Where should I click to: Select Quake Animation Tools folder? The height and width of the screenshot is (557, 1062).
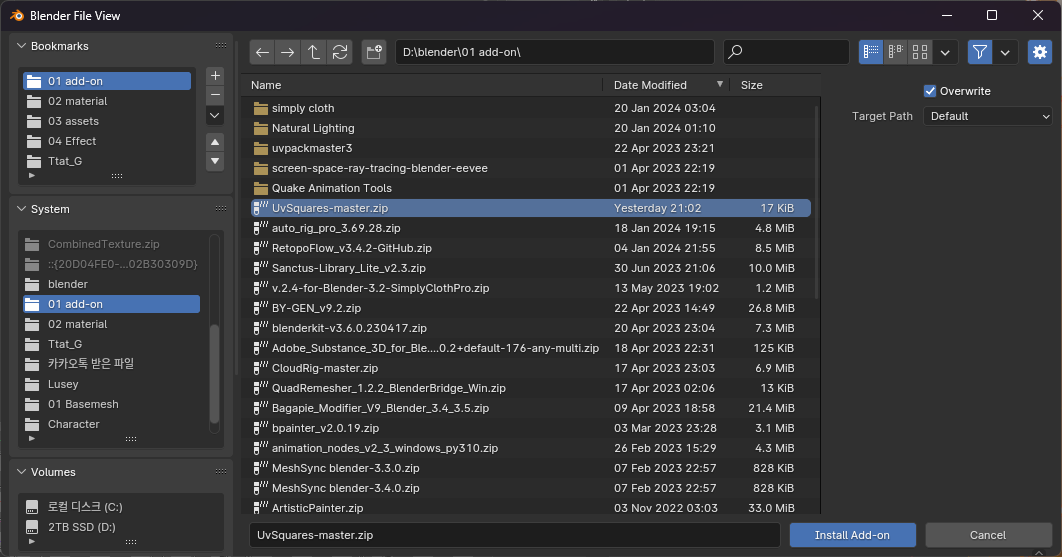(530, 188)
